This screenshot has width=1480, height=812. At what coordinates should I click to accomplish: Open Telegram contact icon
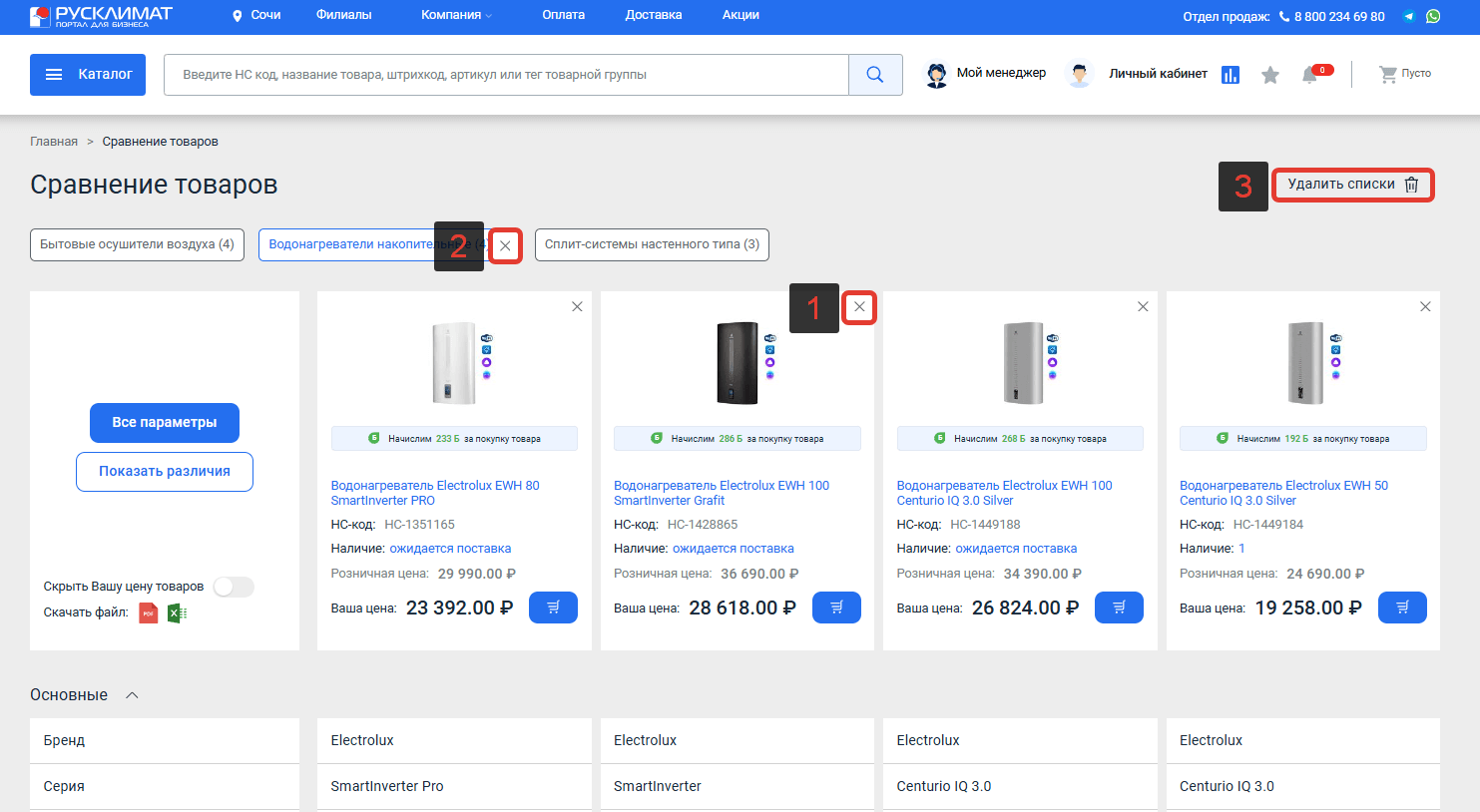1409,16
